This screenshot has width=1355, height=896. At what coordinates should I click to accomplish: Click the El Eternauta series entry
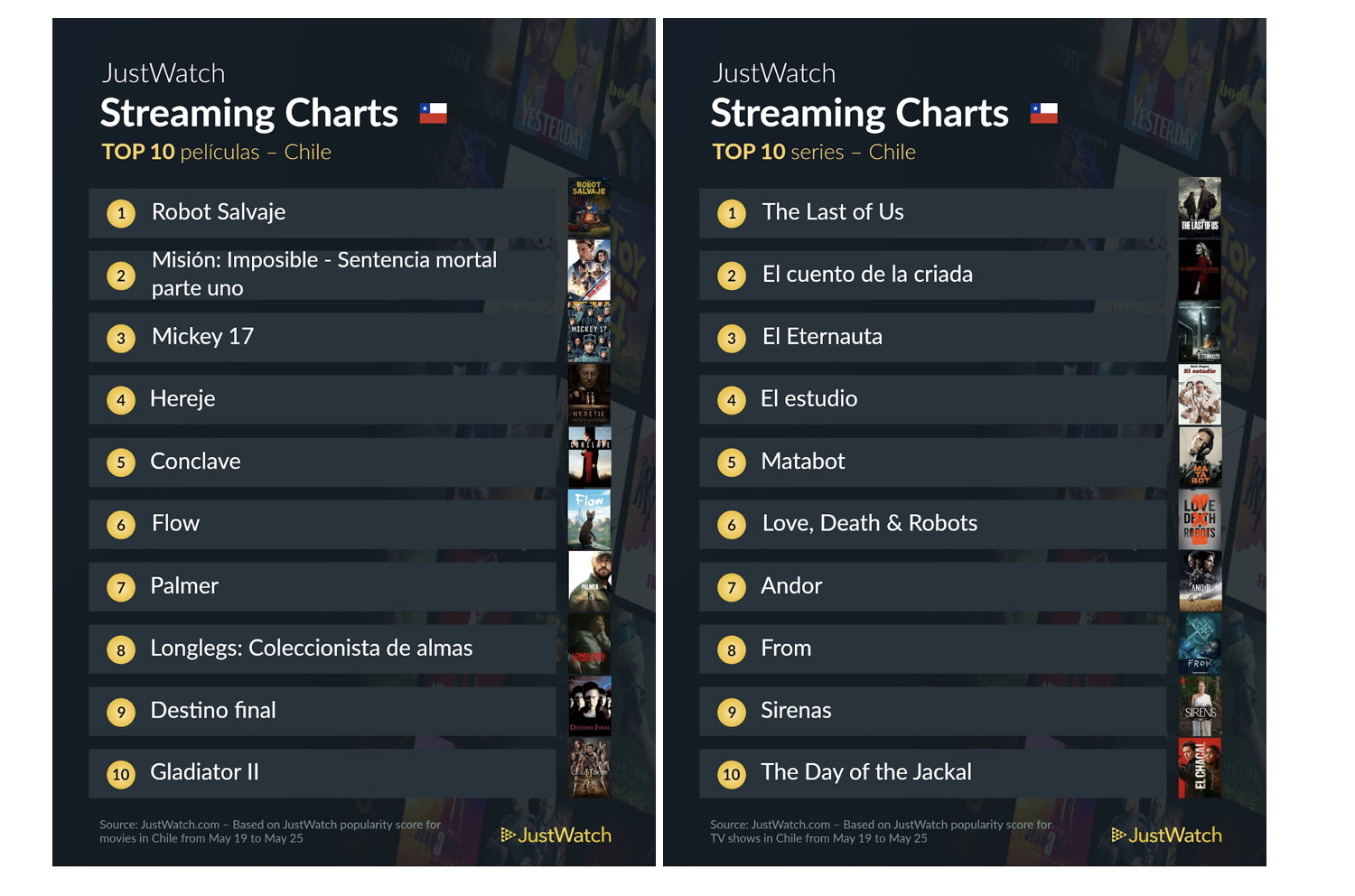pyautogui.click(x=933, y=337)
